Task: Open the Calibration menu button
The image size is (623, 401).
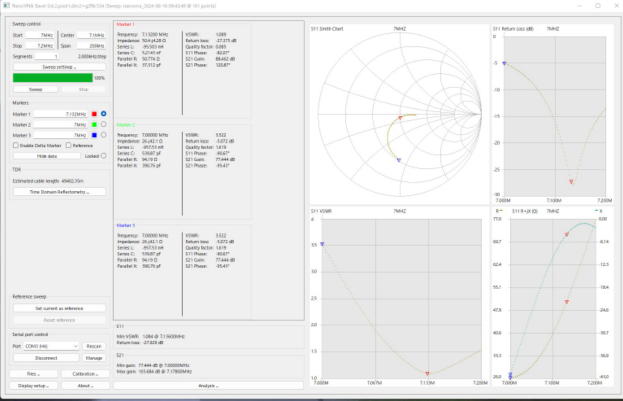Action: click(83, 373)
